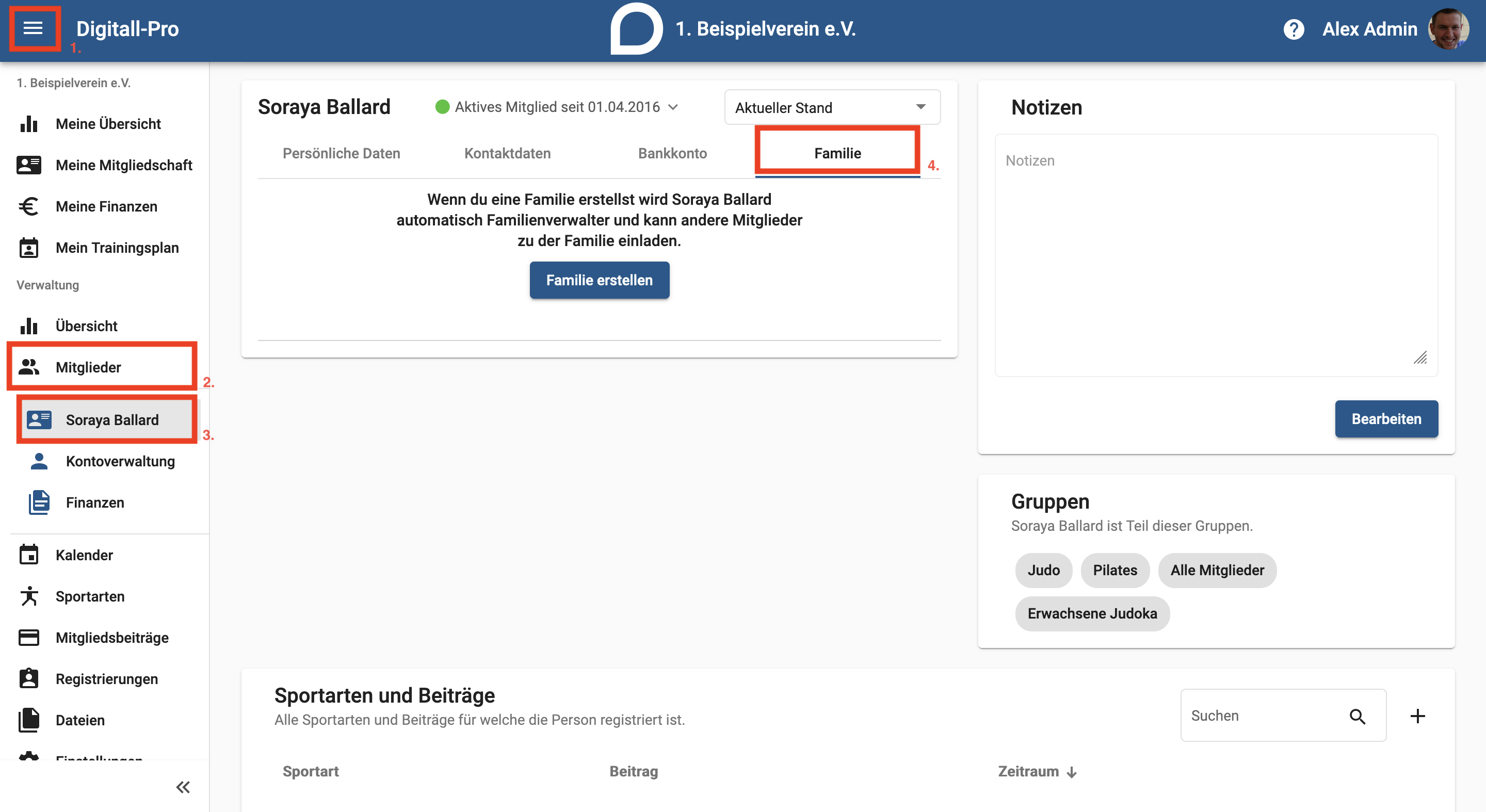Image resolution: width=1486 pixels, height=812 pixels.
Task: Click the Alle Mitglieder group chip
Action: (1217, 570)
